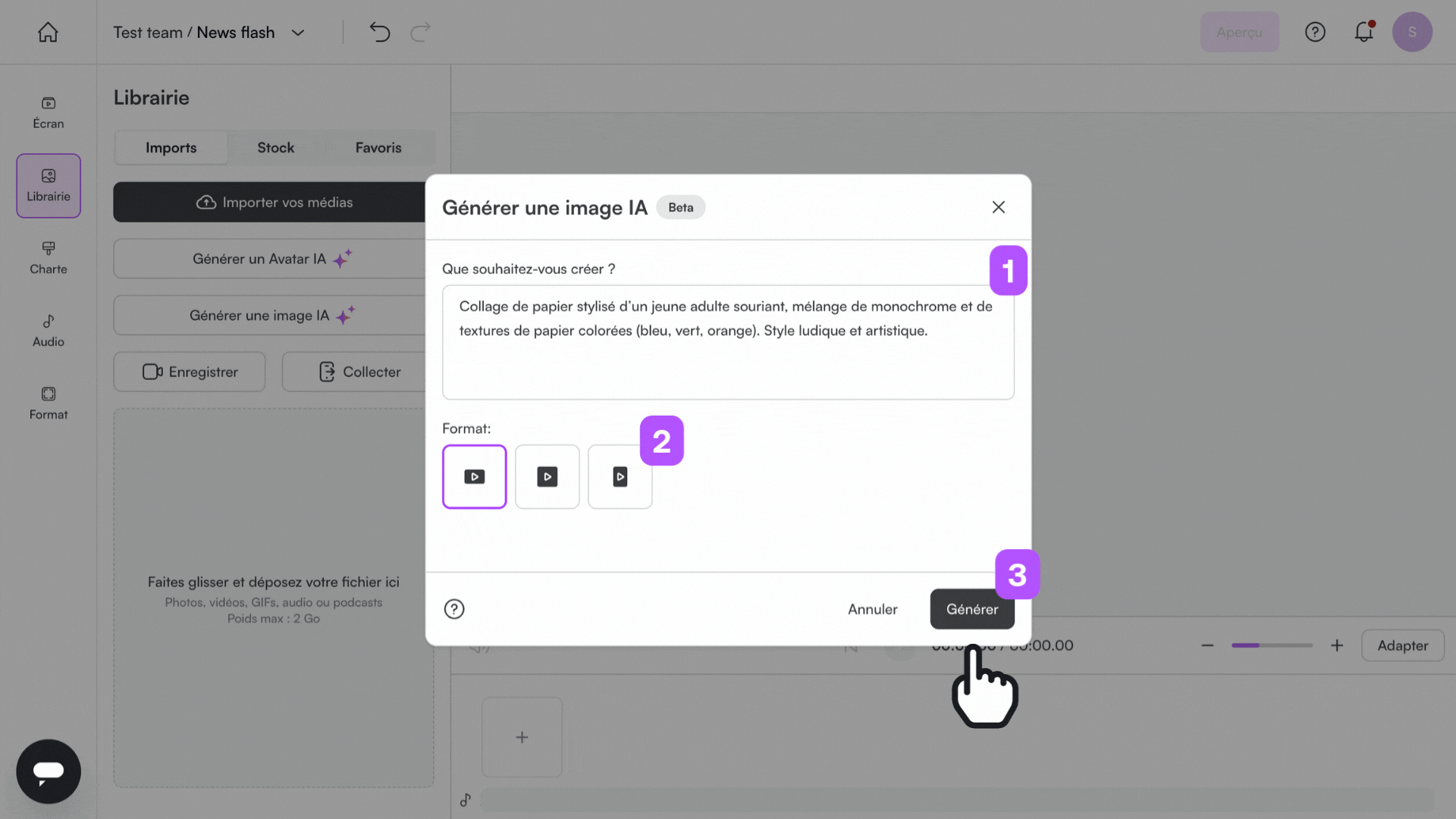Select the landscape video format option
1456x819 pixels.
pyautogui.click(x=474, y=476)
